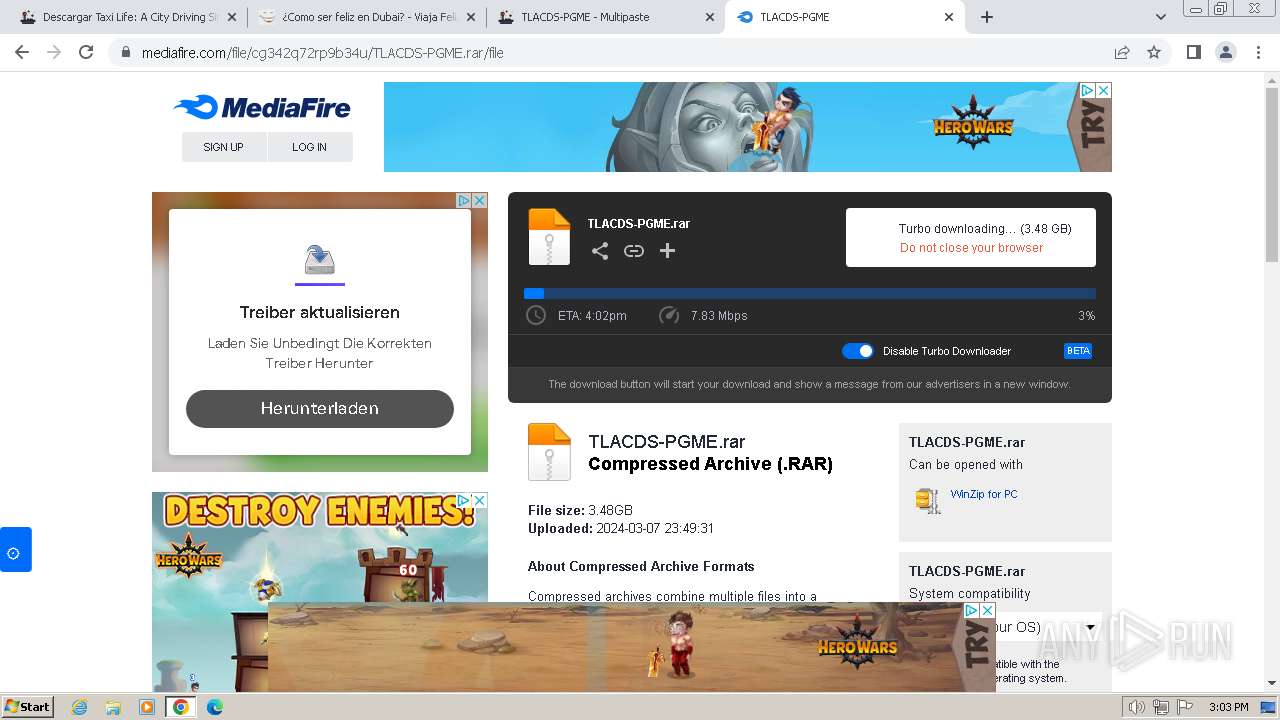The width and height of the screenshot is (1280, 720).
Task: Open the Chrome three-dot menu
Action: point(1258,52)
